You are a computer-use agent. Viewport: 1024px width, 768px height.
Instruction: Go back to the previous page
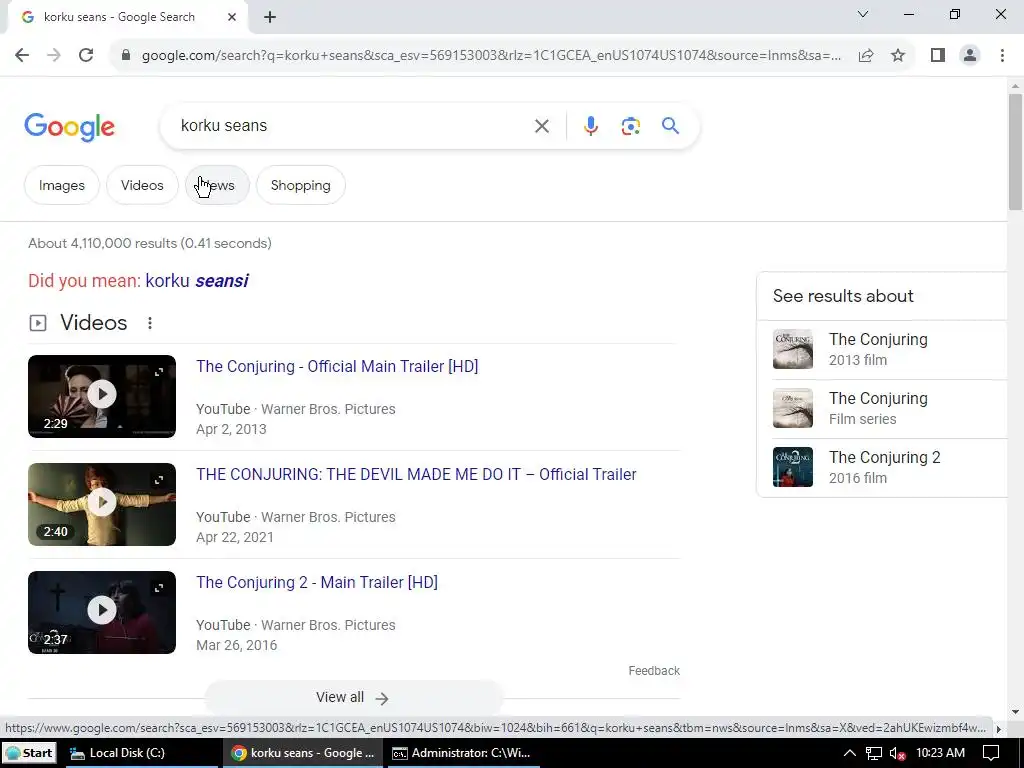point(22,55)
